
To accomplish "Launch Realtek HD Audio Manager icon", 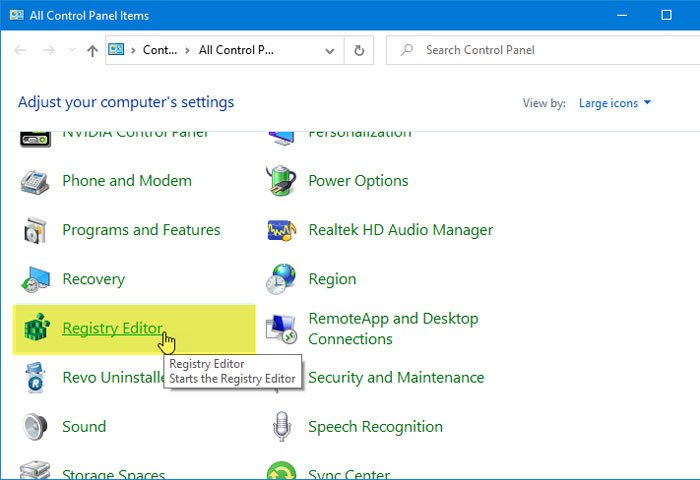I will pos(282,230).
